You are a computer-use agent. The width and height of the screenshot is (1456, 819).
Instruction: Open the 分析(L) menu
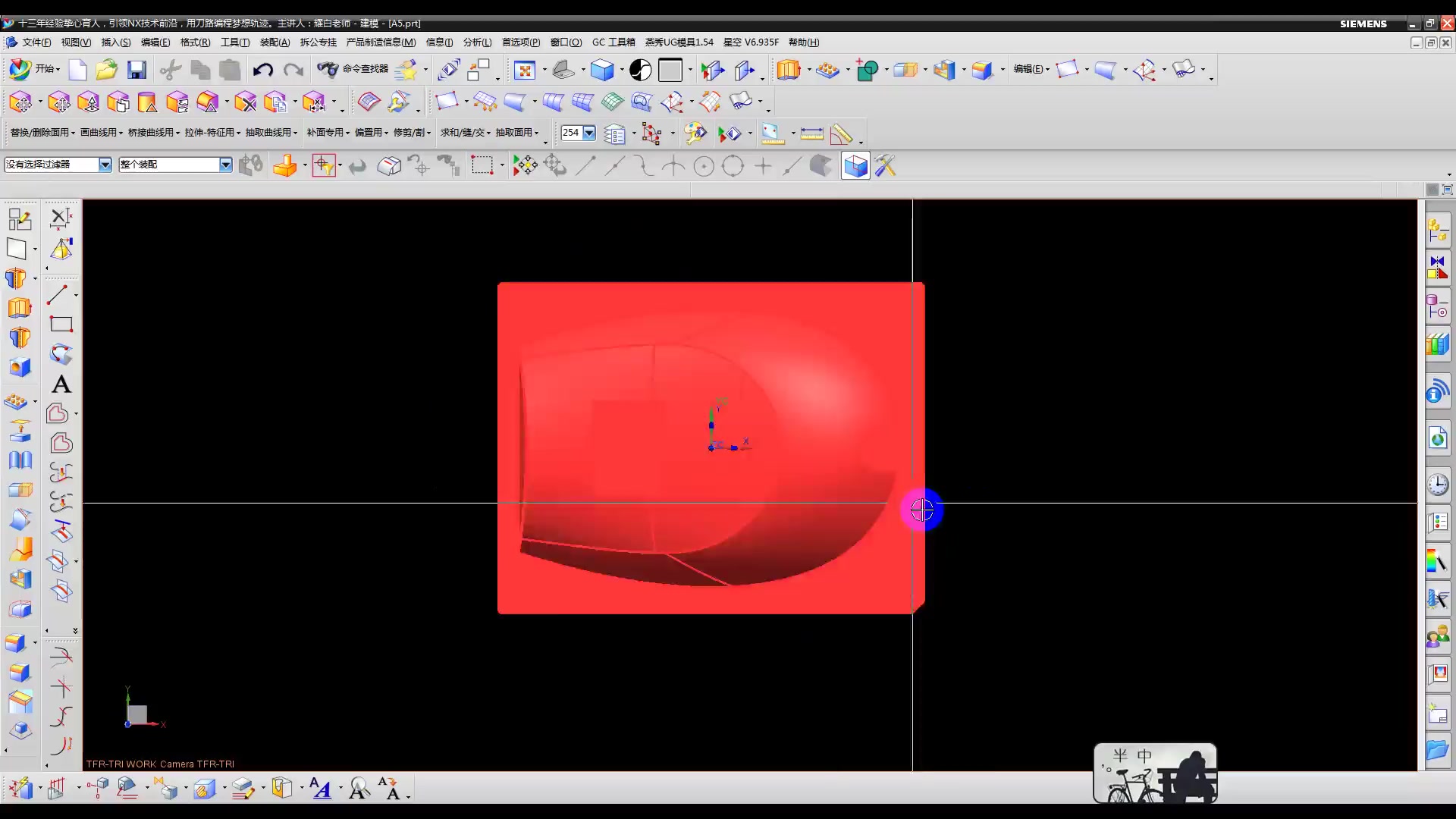point(477,42)
